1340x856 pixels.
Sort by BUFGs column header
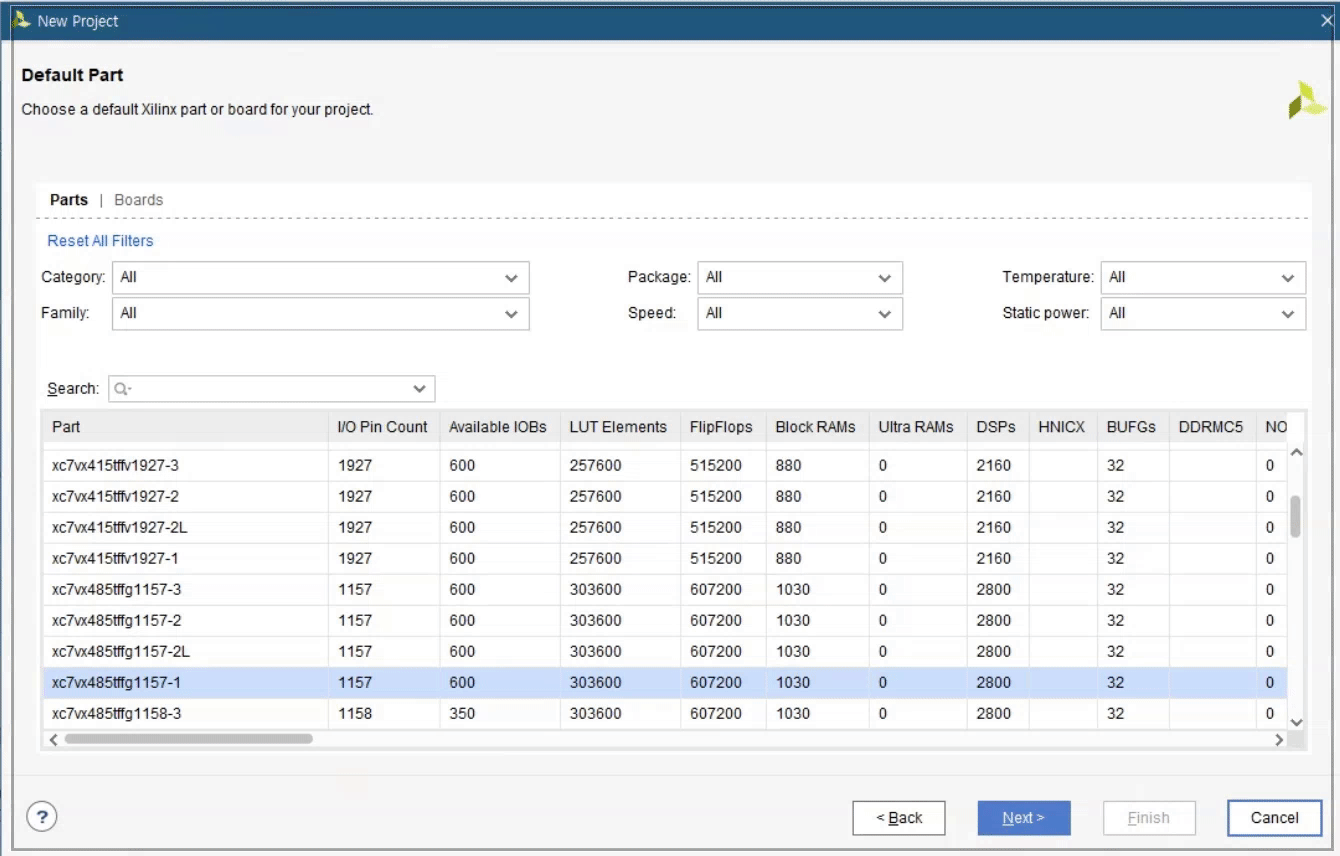click(x=1132, y=427)
